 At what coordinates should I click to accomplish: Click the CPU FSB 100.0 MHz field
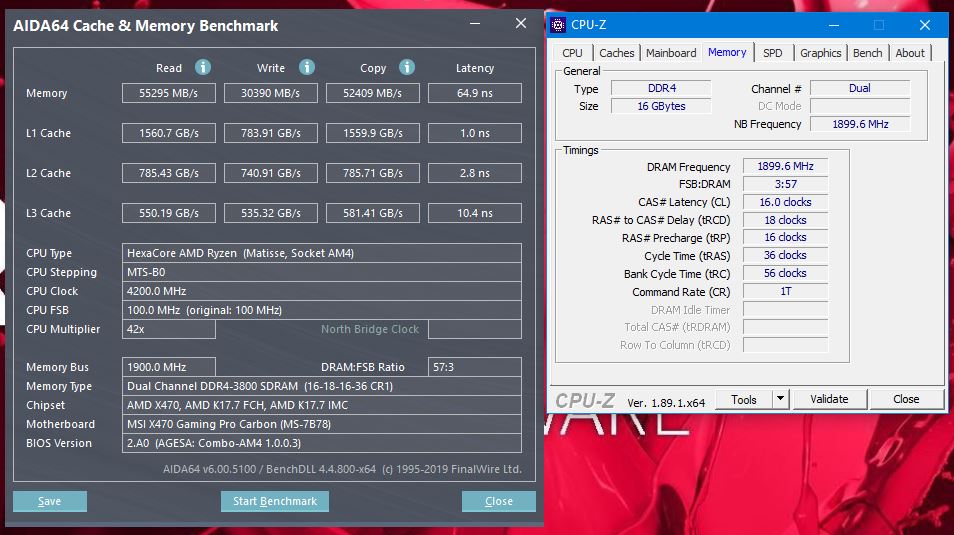point(322,310)
